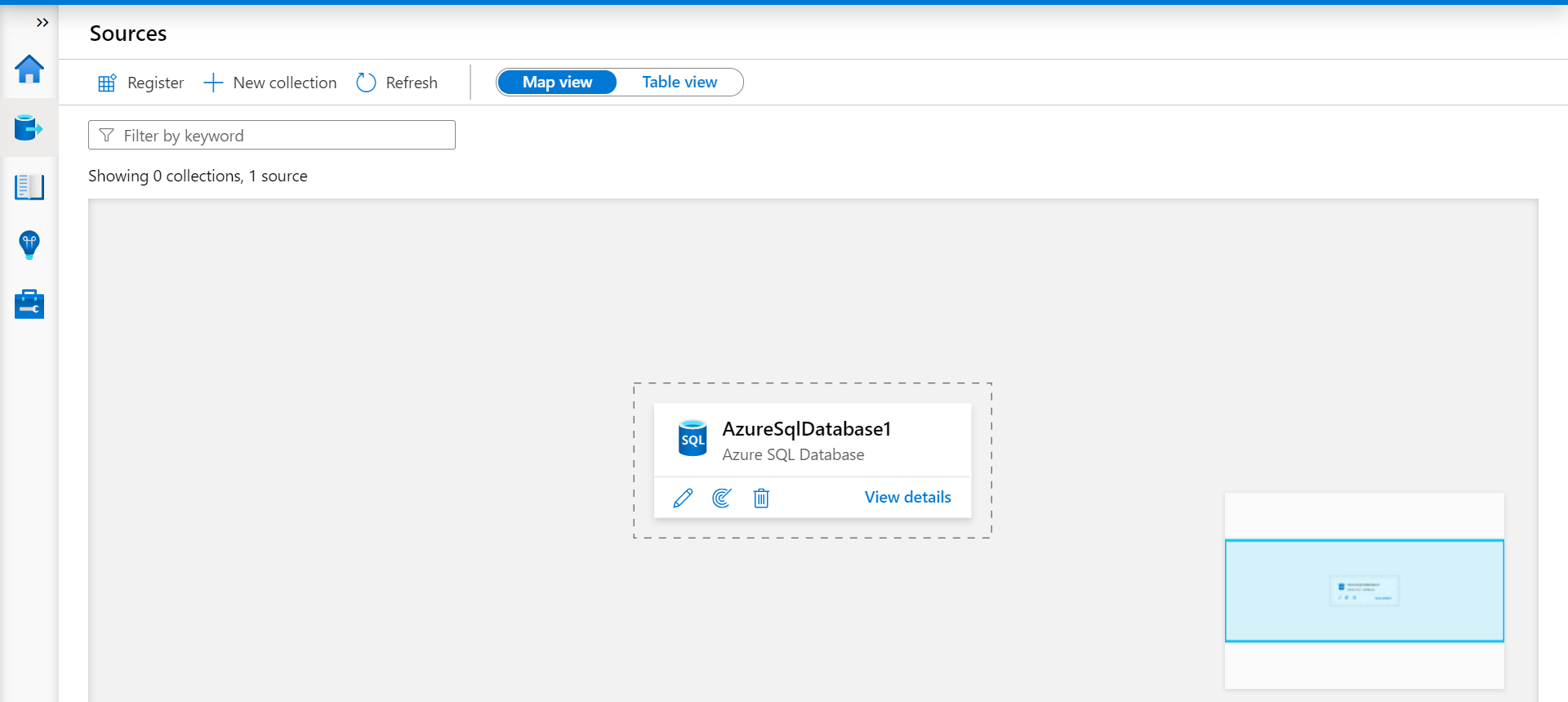Go to the Home icon in sidebar
Image resolution: width=1568 pixels, height=702 pixels.
click(x=29, y=69)
